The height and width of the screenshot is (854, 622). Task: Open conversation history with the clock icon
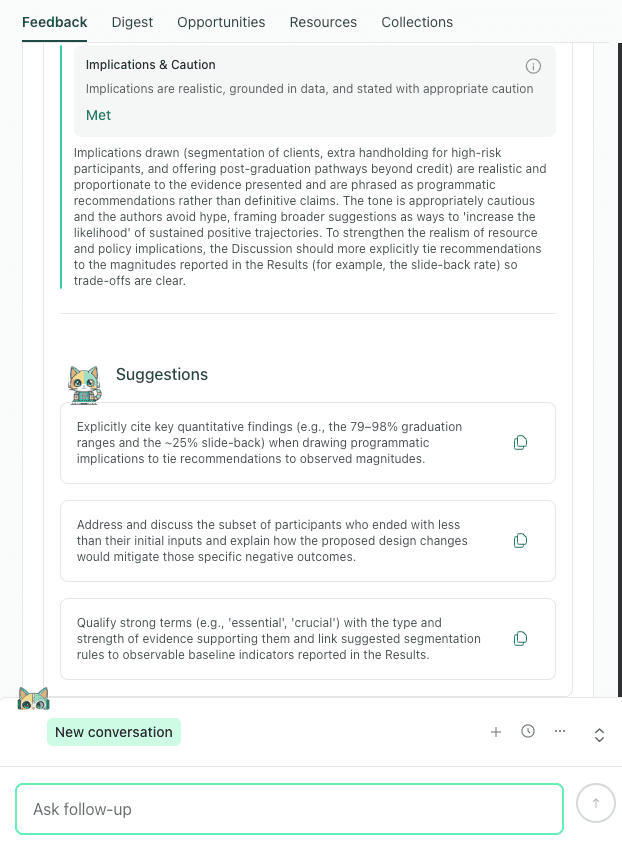(528, 731)
